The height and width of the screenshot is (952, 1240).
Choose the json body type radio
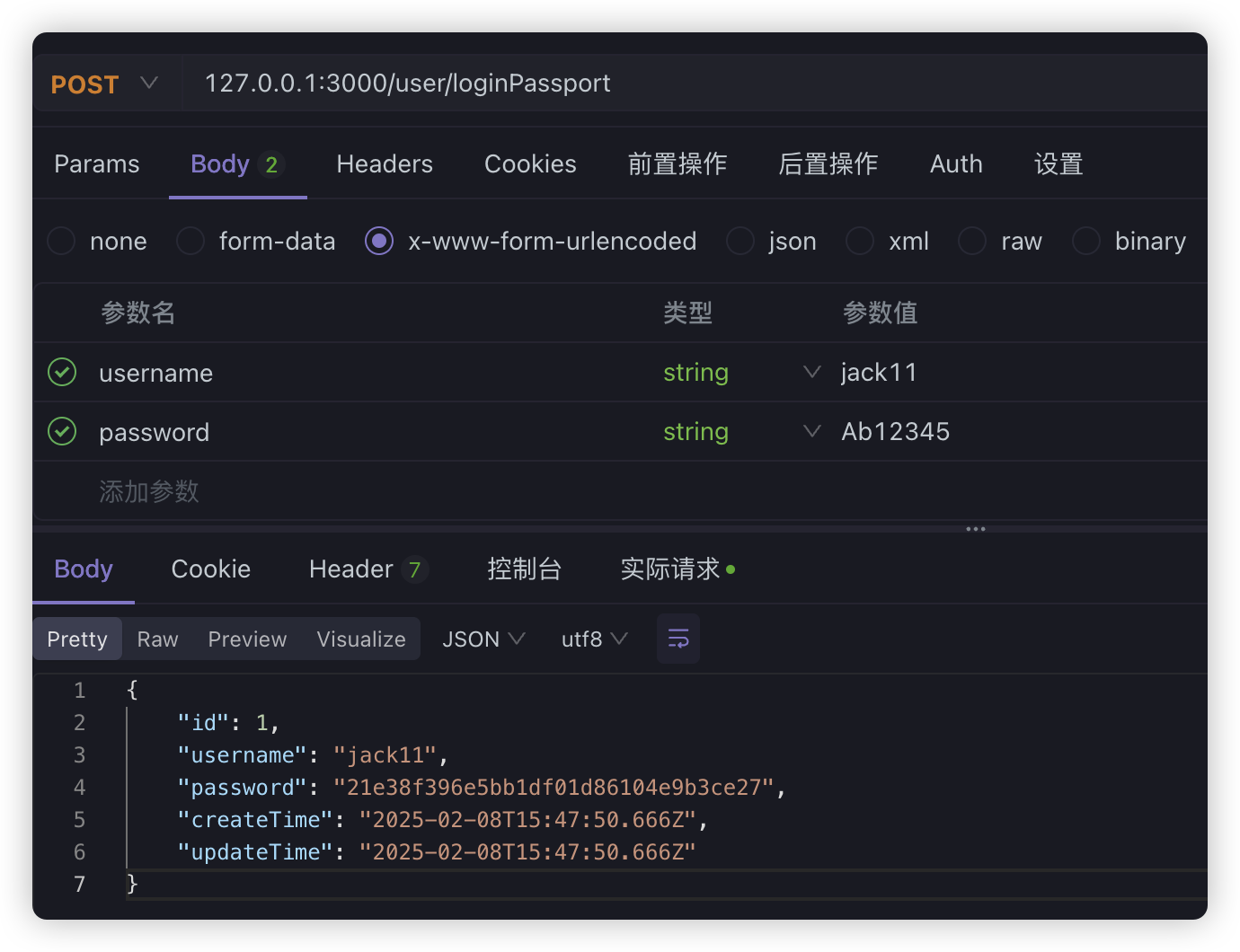pyautogui.click(x=740, y=241)
